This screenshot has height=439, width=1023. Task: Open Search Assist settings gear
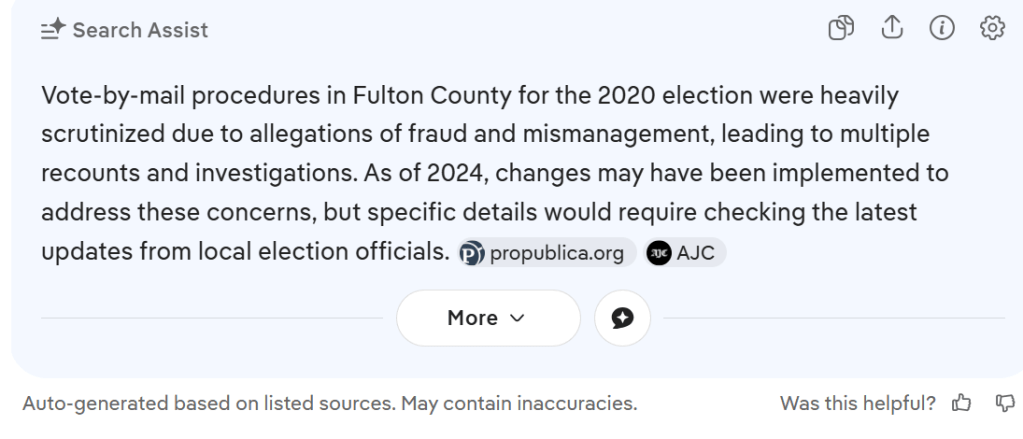click(992, 29)
